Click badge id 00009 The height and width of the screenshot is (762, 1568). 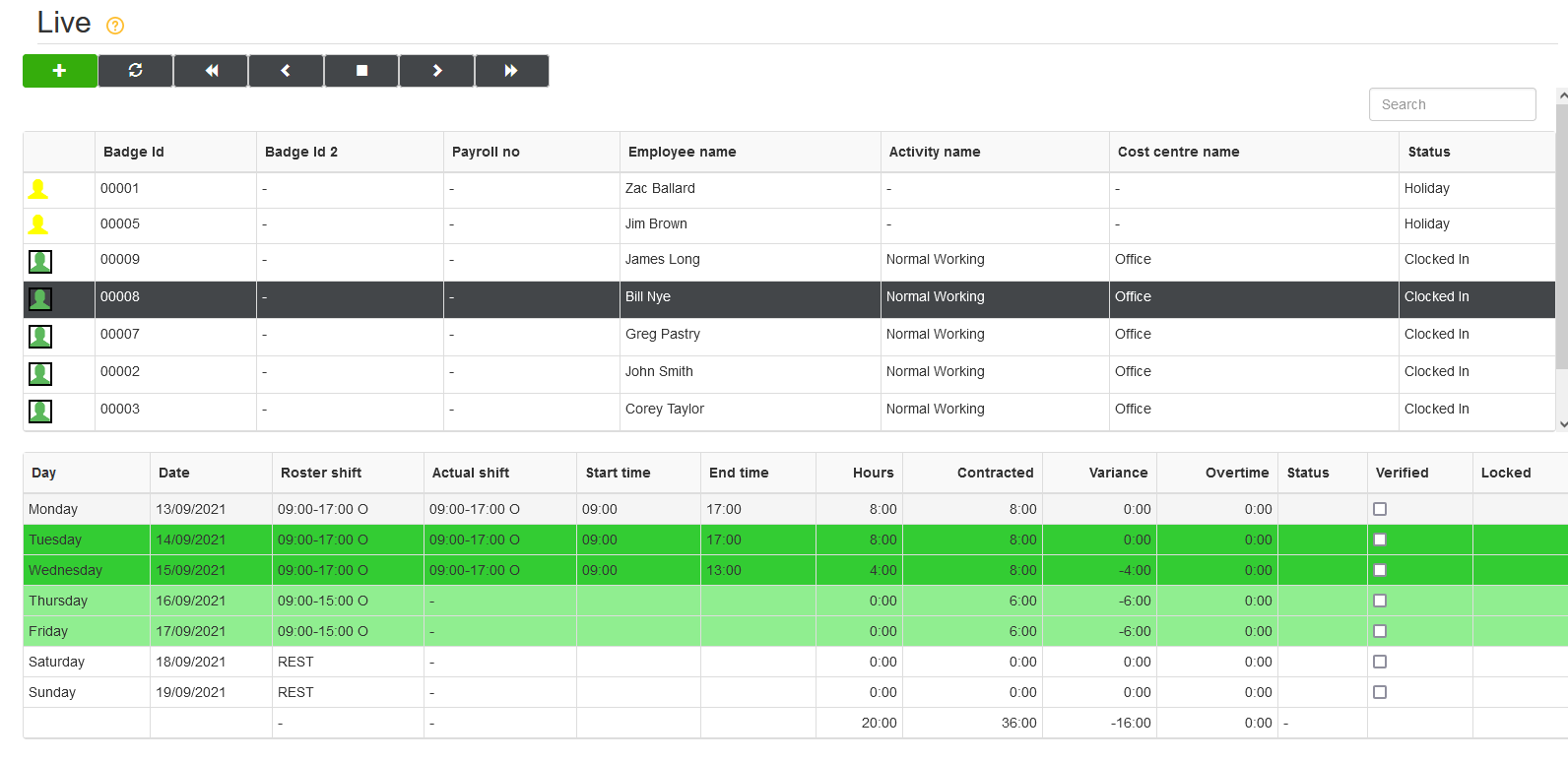[120, 259]
